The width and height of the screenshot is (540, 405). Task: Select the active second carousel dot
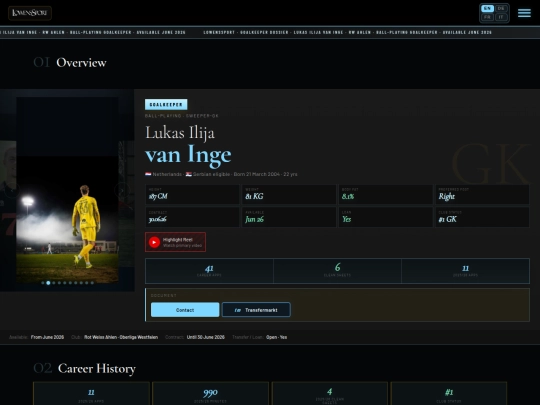(x=48, y=283)
